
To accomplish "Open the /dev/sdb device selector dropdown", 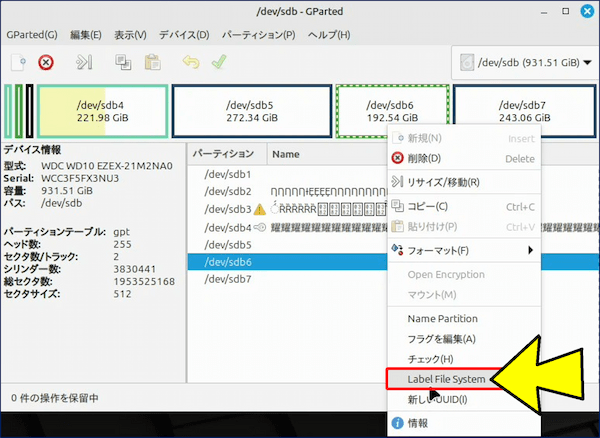I will [520, 62].
